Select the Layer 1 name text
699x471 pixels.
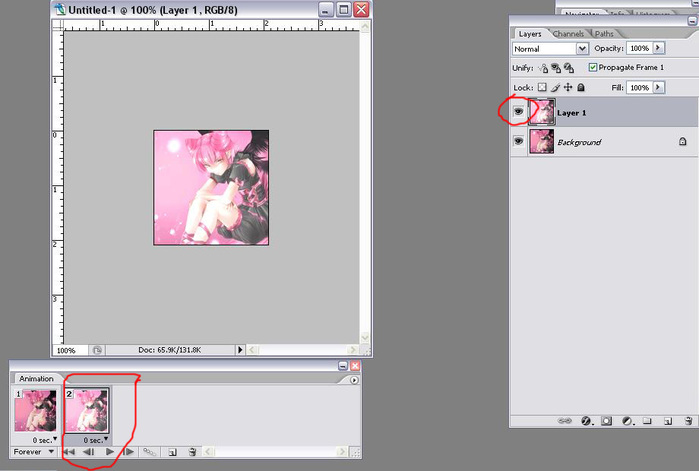pyautogui.click(x=572, y=113)
